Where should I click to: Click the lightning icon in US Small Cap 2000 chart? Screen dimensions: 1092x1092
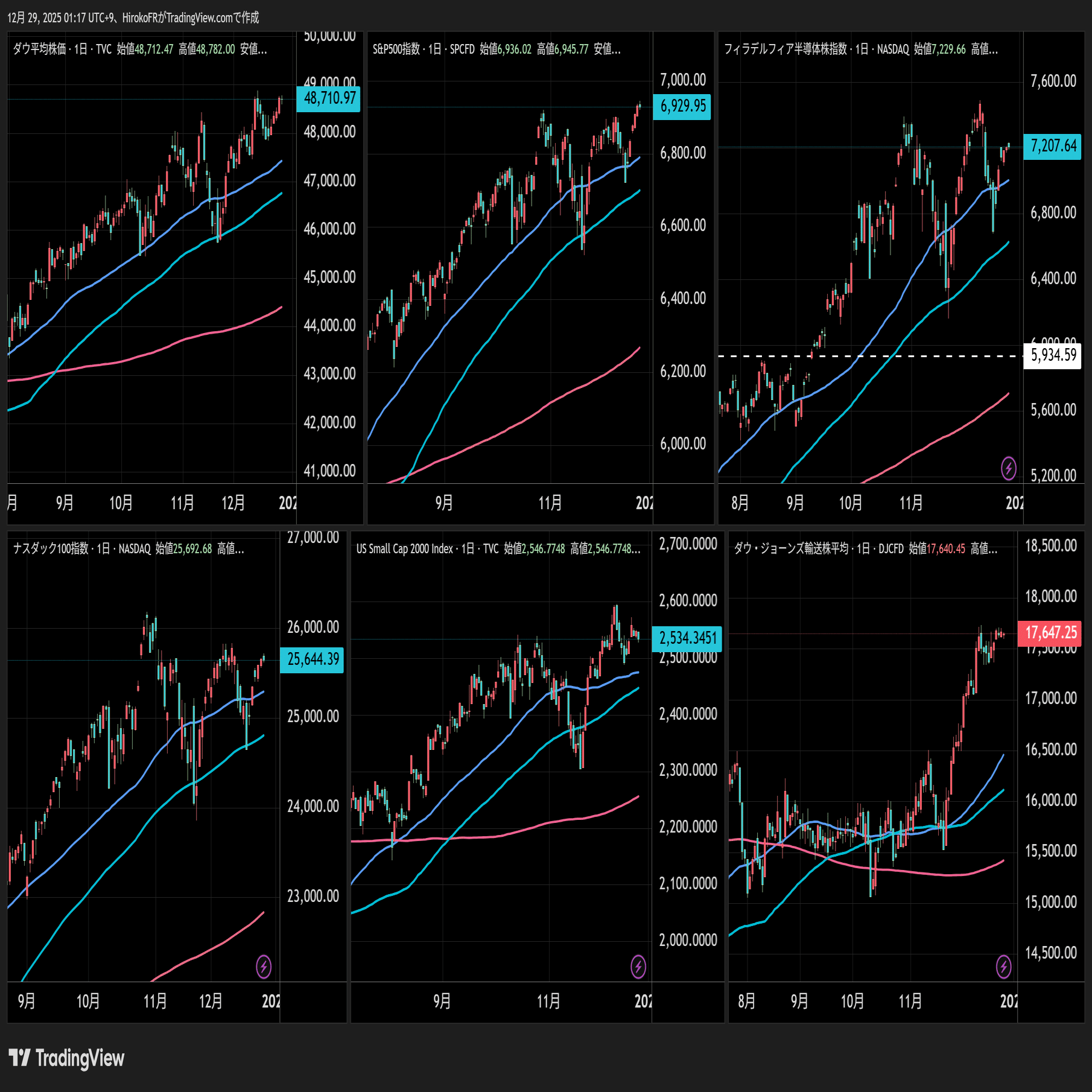tap(638, 967)
